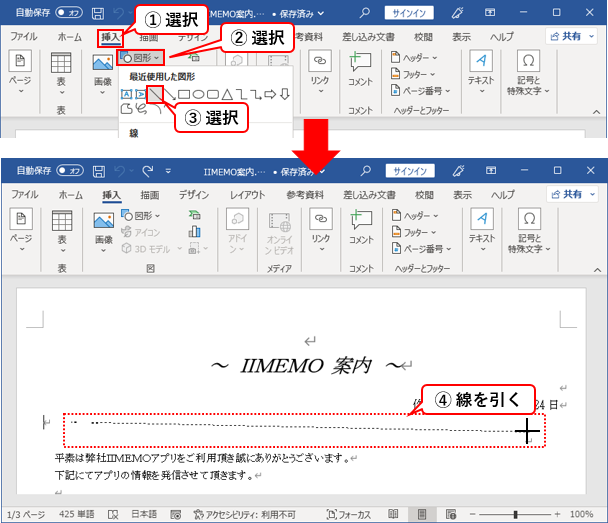Click the save disk icon in lower window

click(99, 171)
